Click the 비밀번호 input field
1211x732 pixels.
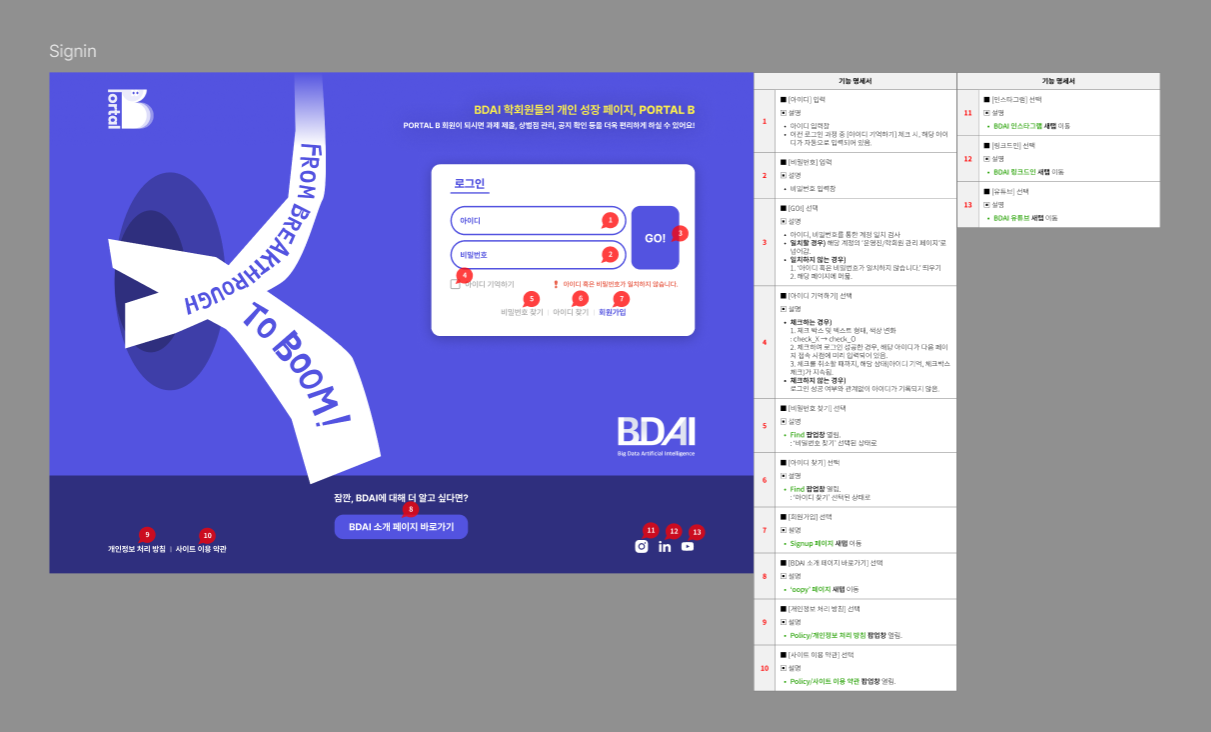pos(538,255)
